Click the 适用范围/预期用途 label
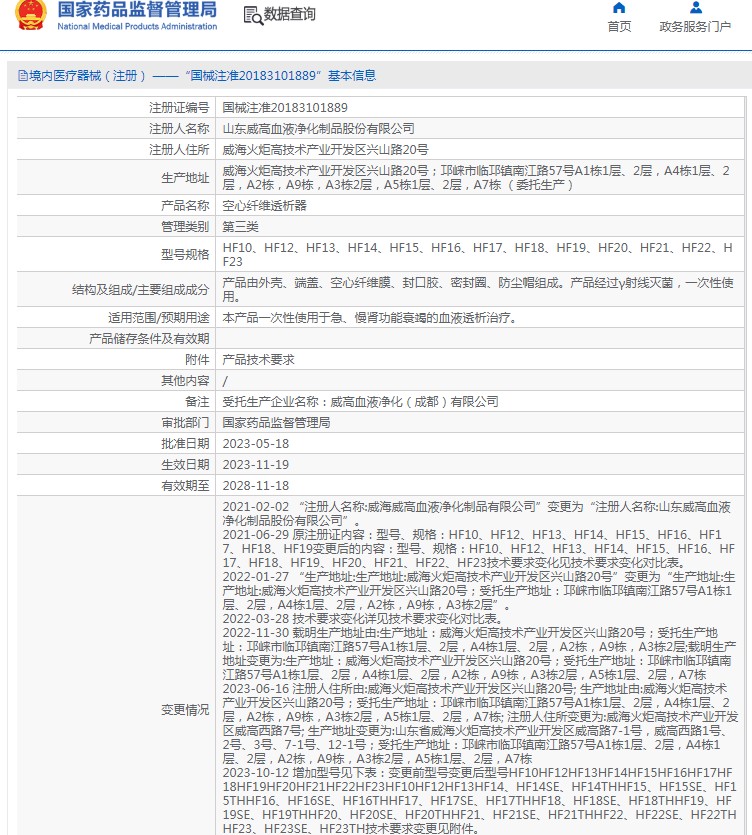 pyautogui.click(x=159, y=318)
